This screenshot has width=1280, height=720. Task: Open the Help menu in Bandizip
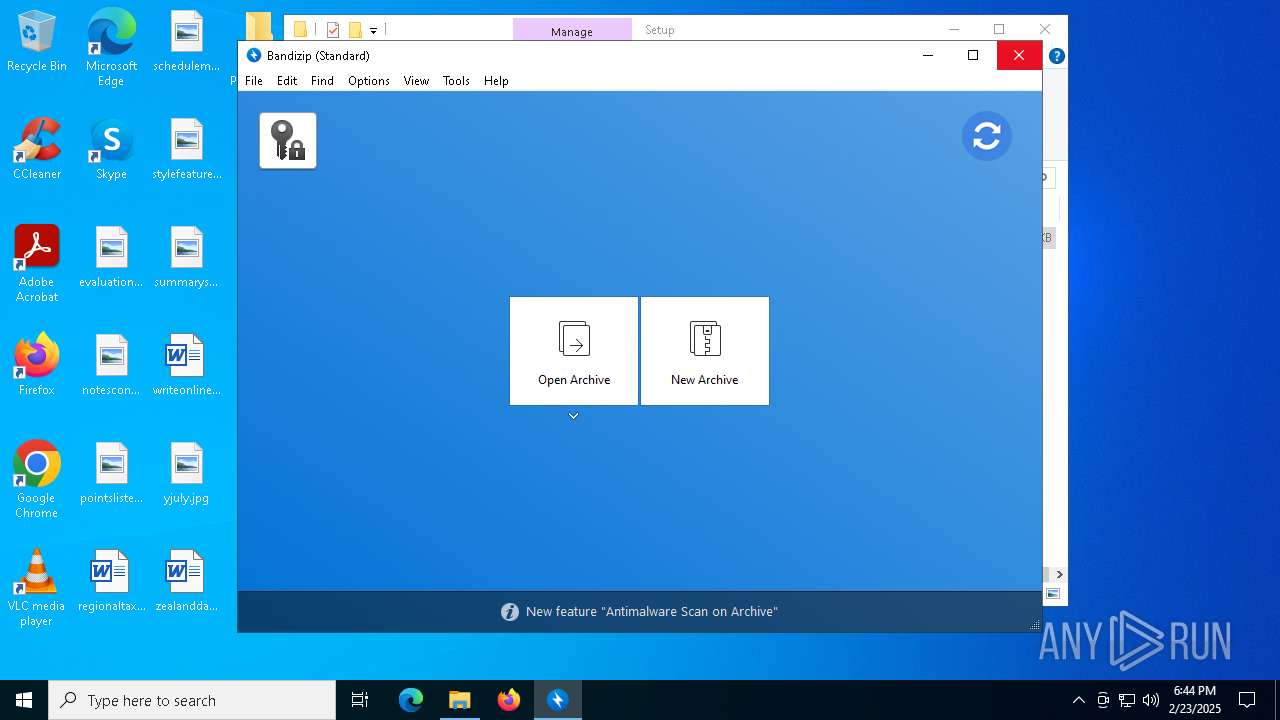tap(496, 81)
